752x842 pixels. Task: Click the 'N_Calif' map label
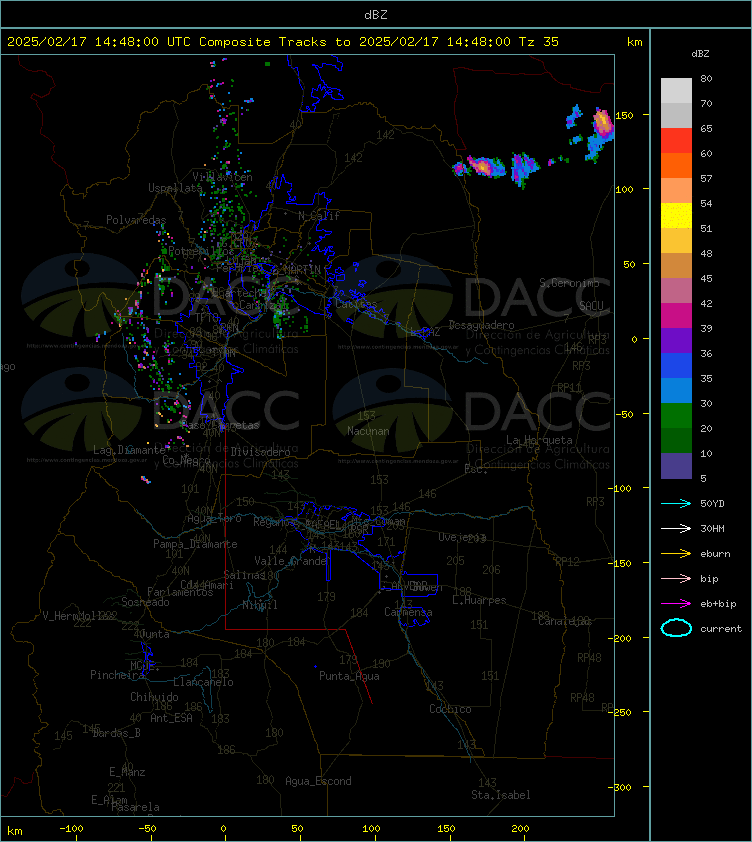tap(319, 216)
